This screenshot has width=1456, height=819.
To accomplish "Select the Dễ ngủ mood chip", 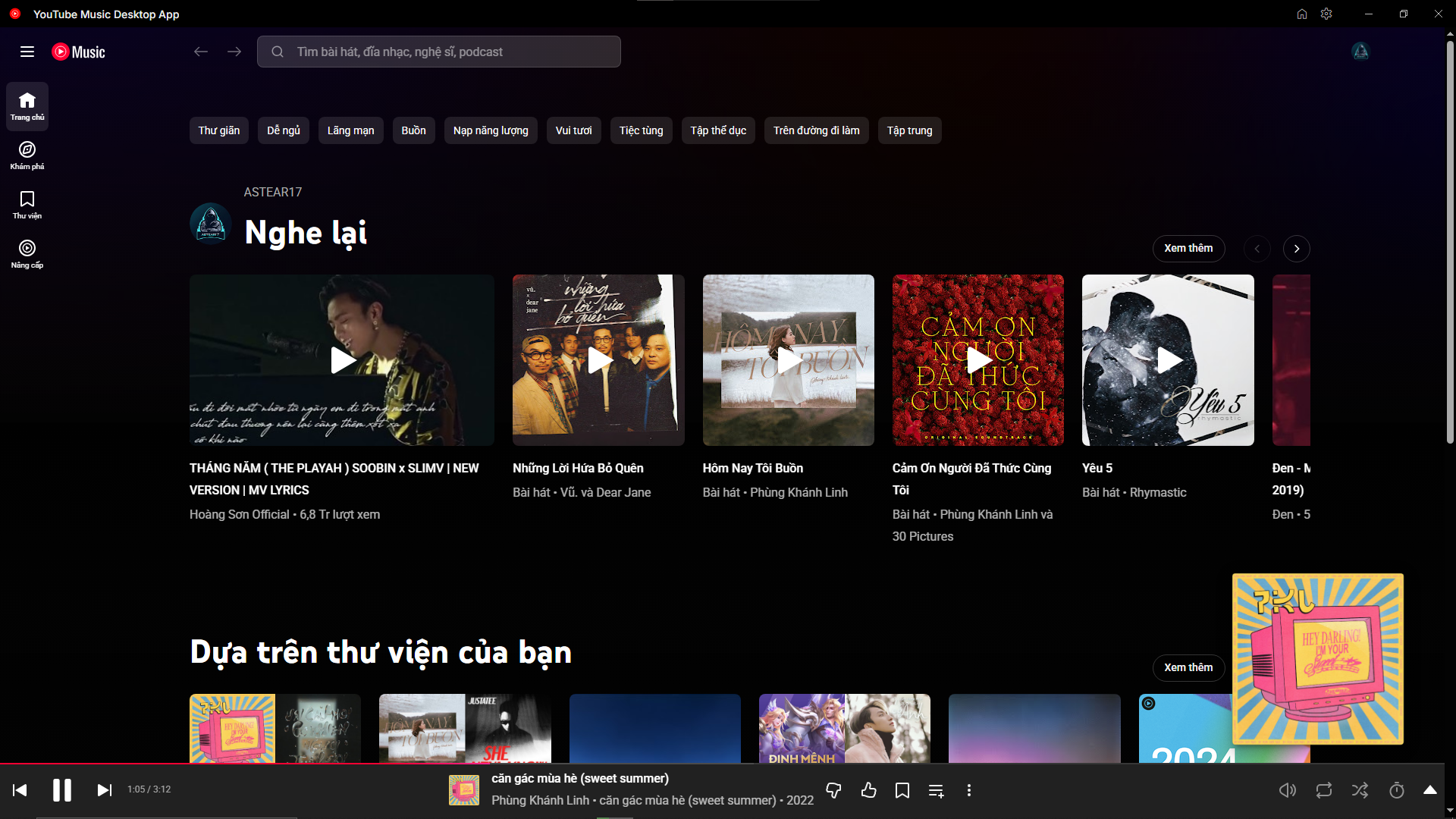I will [284, 130].
